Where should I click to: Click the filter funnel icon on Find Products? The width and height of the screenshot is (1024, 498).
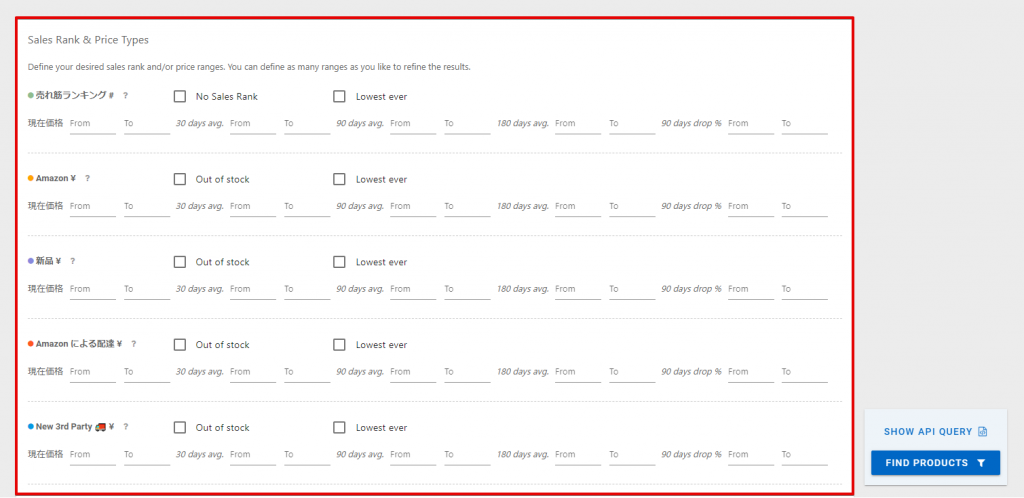pos(981,463)
